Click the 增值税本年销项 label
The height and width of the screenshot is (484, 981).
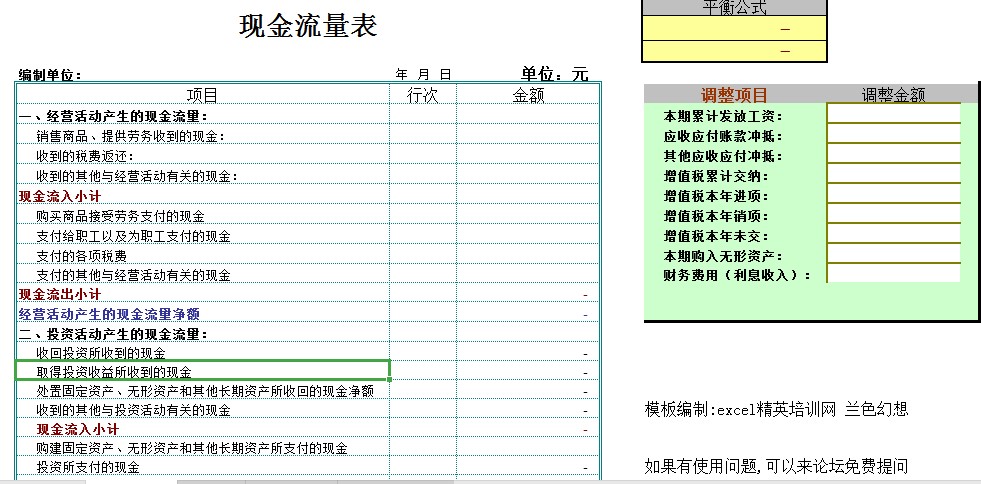pyautogui.click(x=716, y=216)
